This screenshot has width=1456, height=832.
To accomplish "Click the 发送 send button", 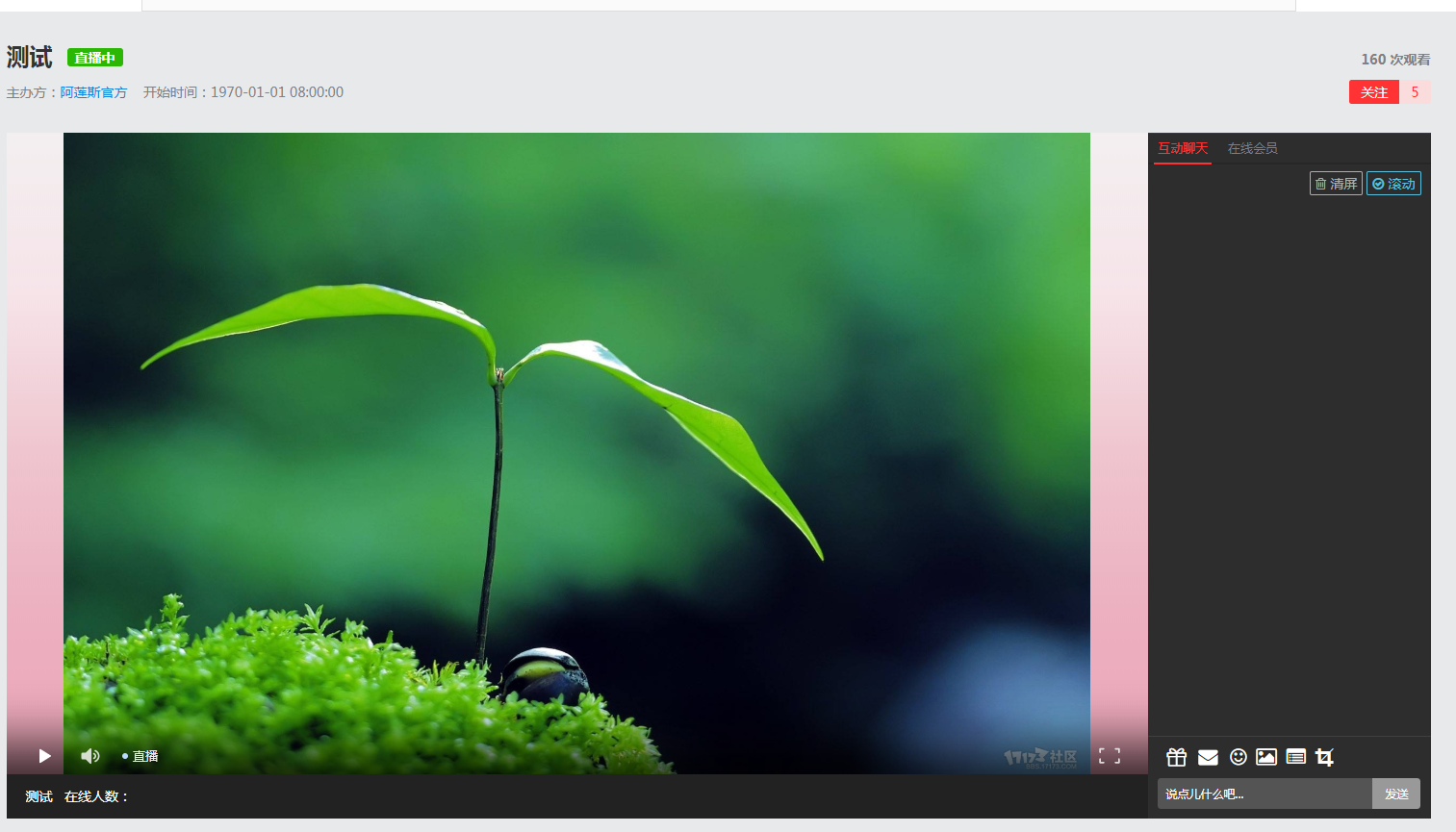I will pos(1395,794).
